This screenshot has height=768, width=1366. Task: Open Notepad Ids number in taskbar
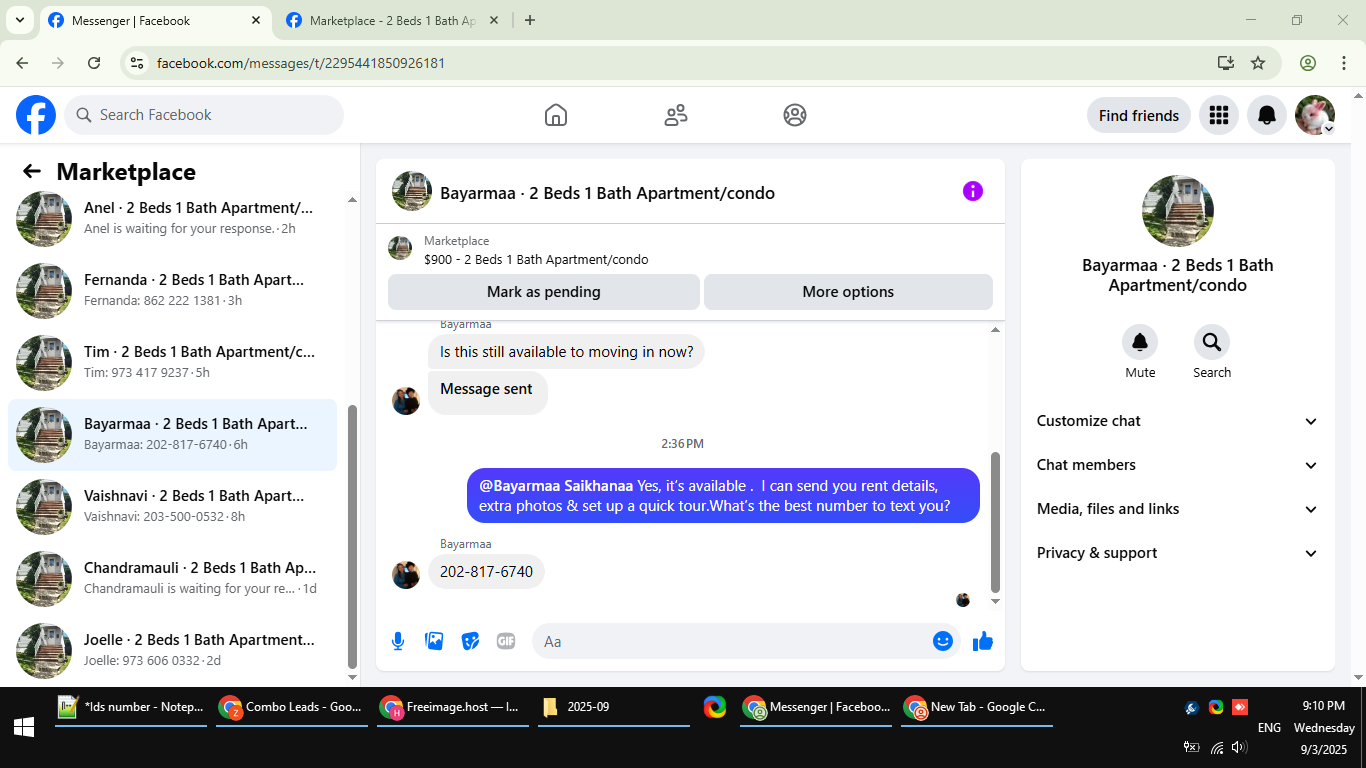click(131, 707)
